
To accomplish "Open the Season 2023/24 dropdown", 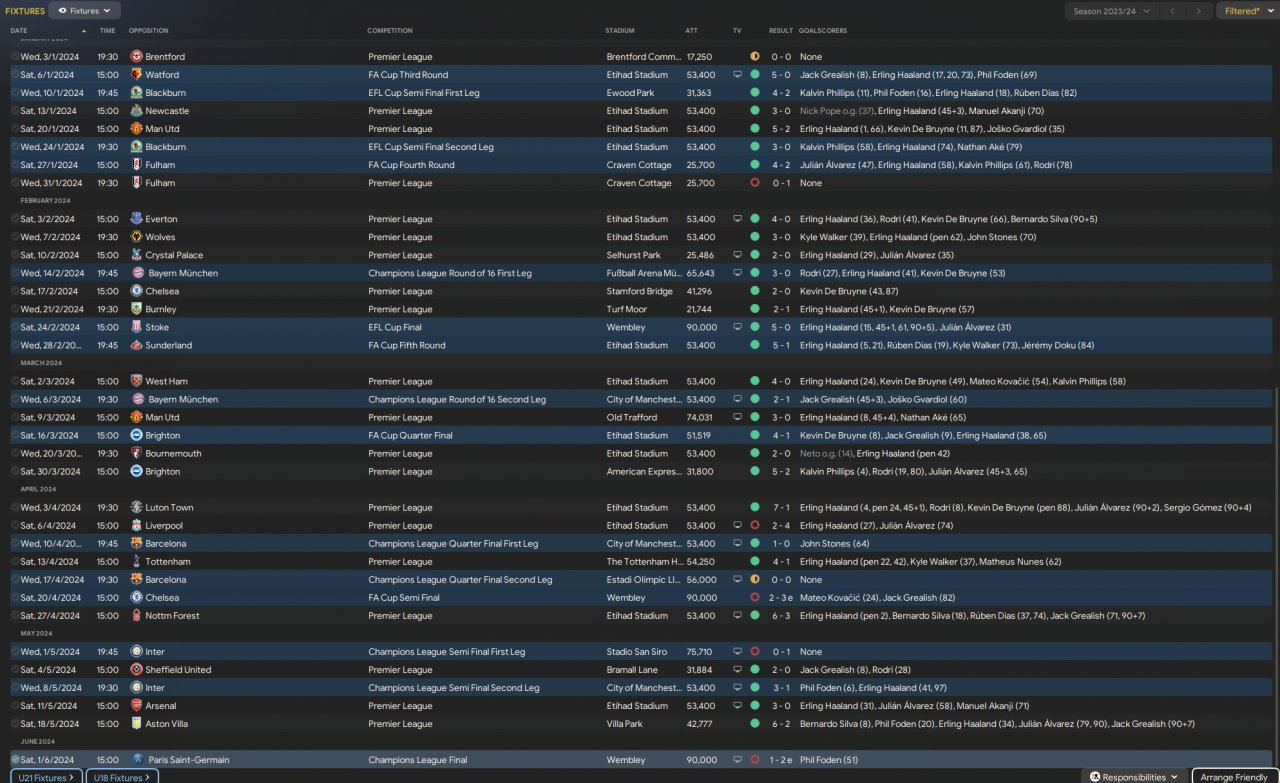I will [1111, 11].
